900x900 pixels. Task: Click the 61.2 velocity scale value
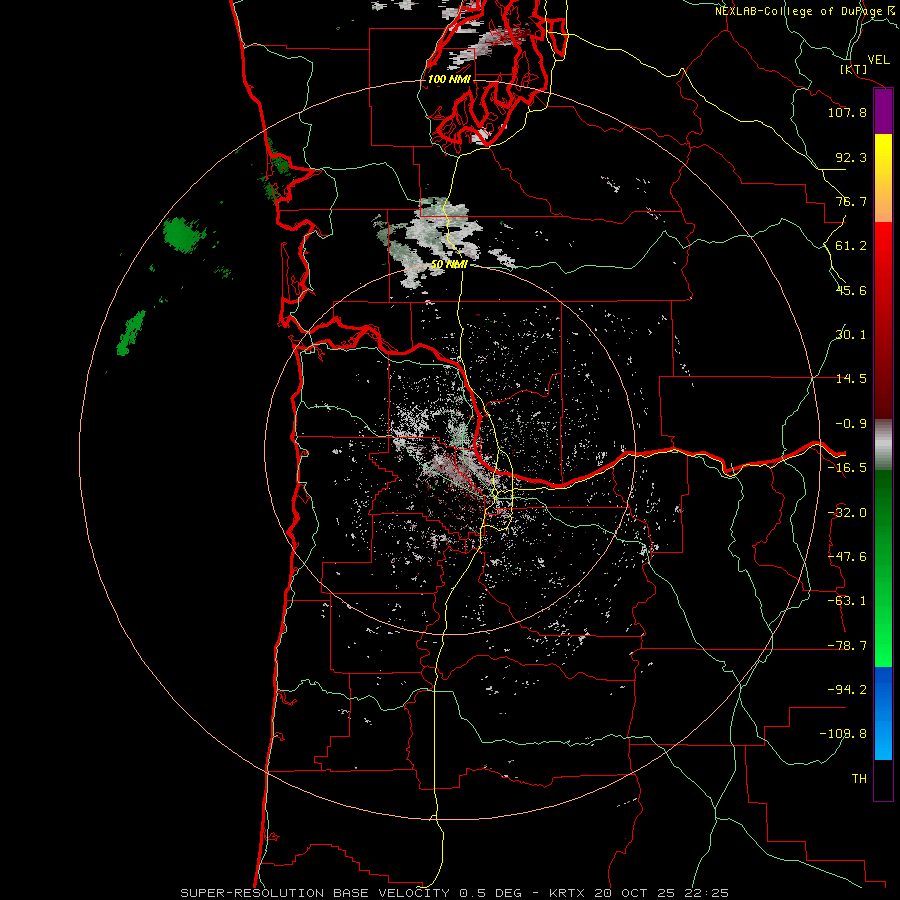click(851, 246)
